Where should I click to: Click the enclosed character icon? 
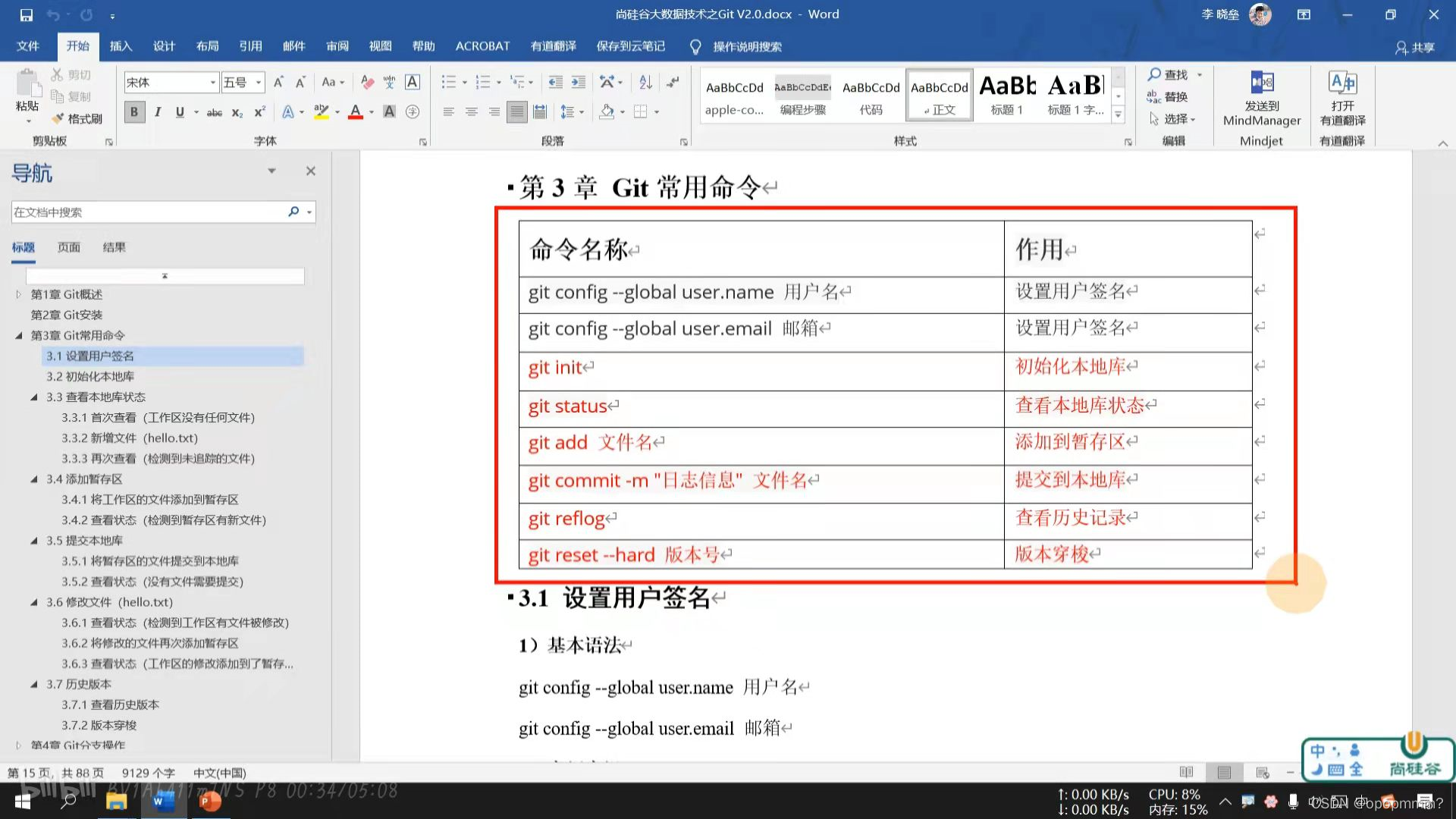[x=413, y=112]
